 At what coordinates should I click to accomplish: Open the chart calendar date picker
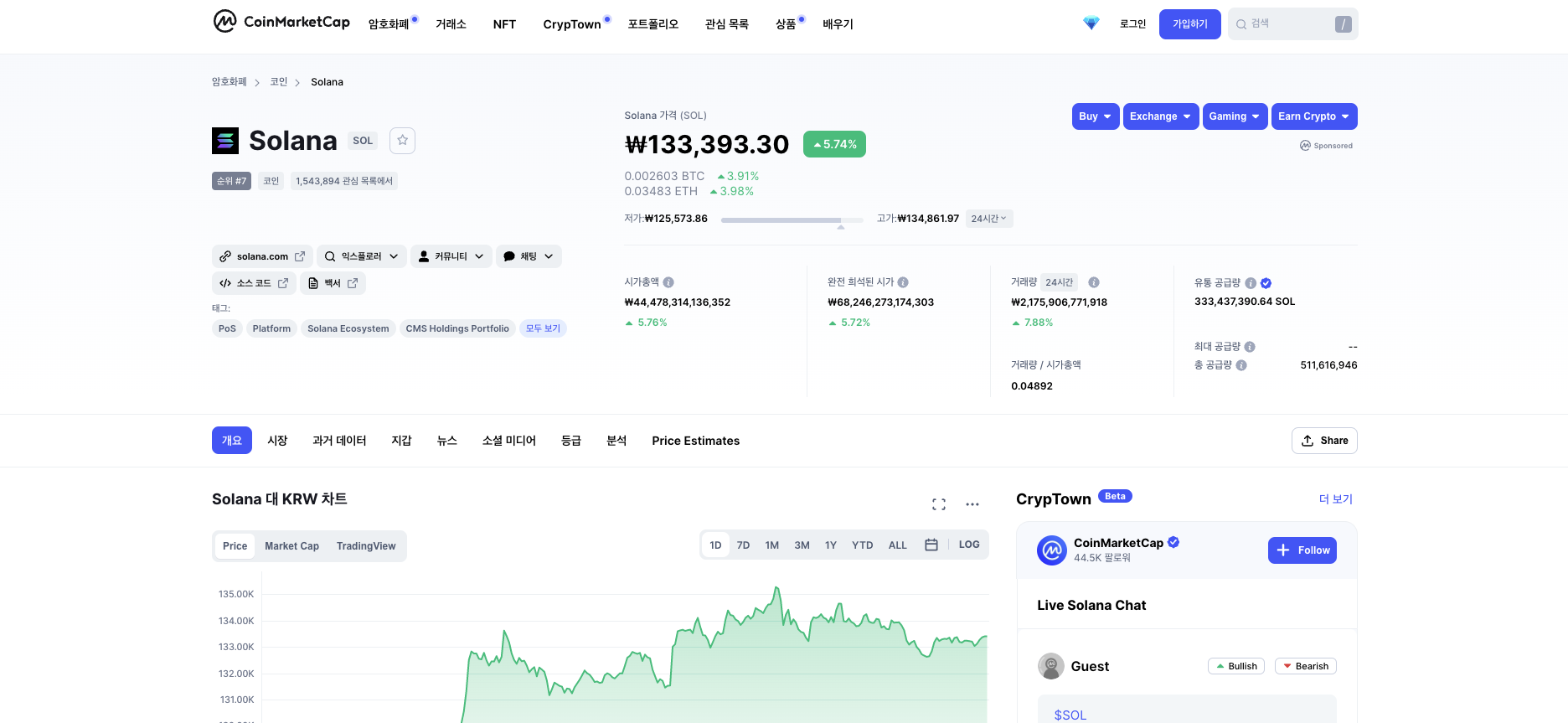931,545
